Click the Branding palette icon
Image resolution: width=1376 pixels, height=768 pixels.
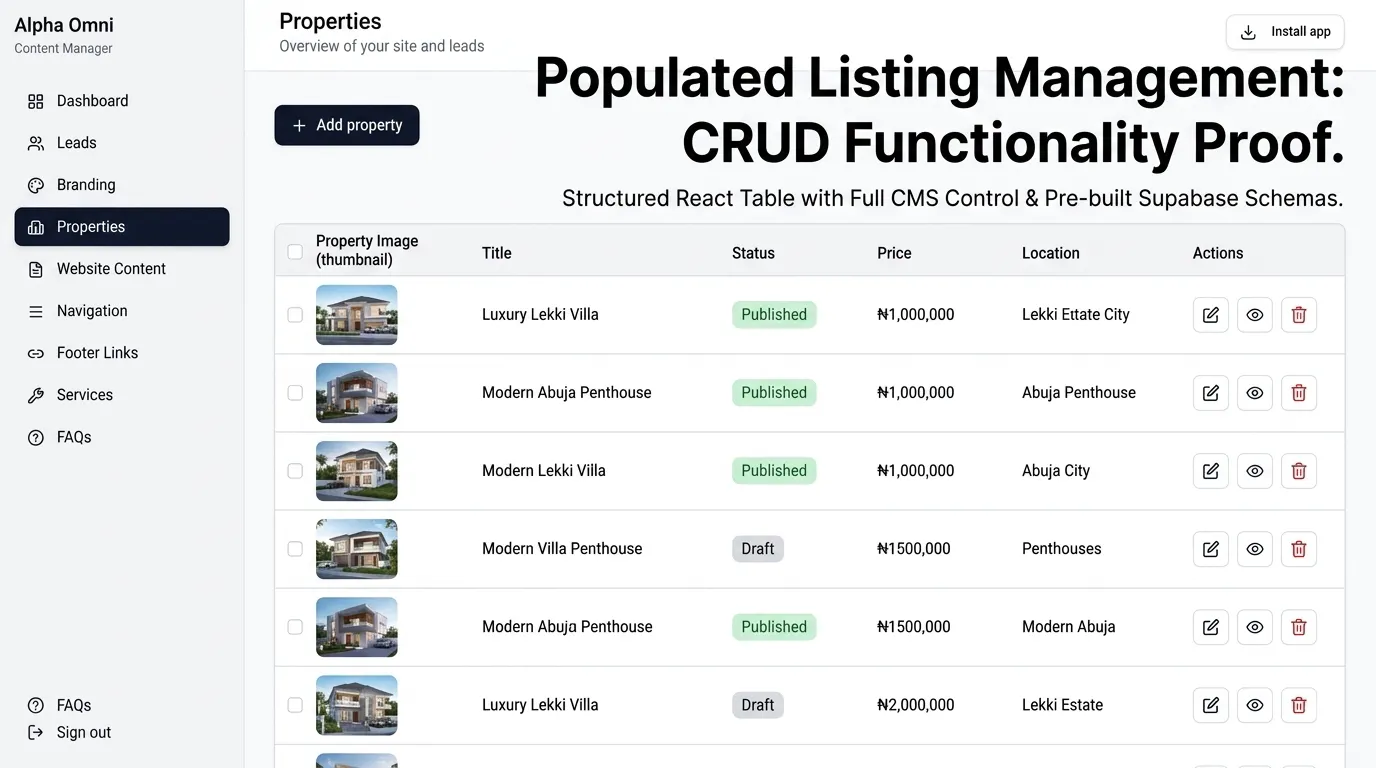click(x=36, y=185)
